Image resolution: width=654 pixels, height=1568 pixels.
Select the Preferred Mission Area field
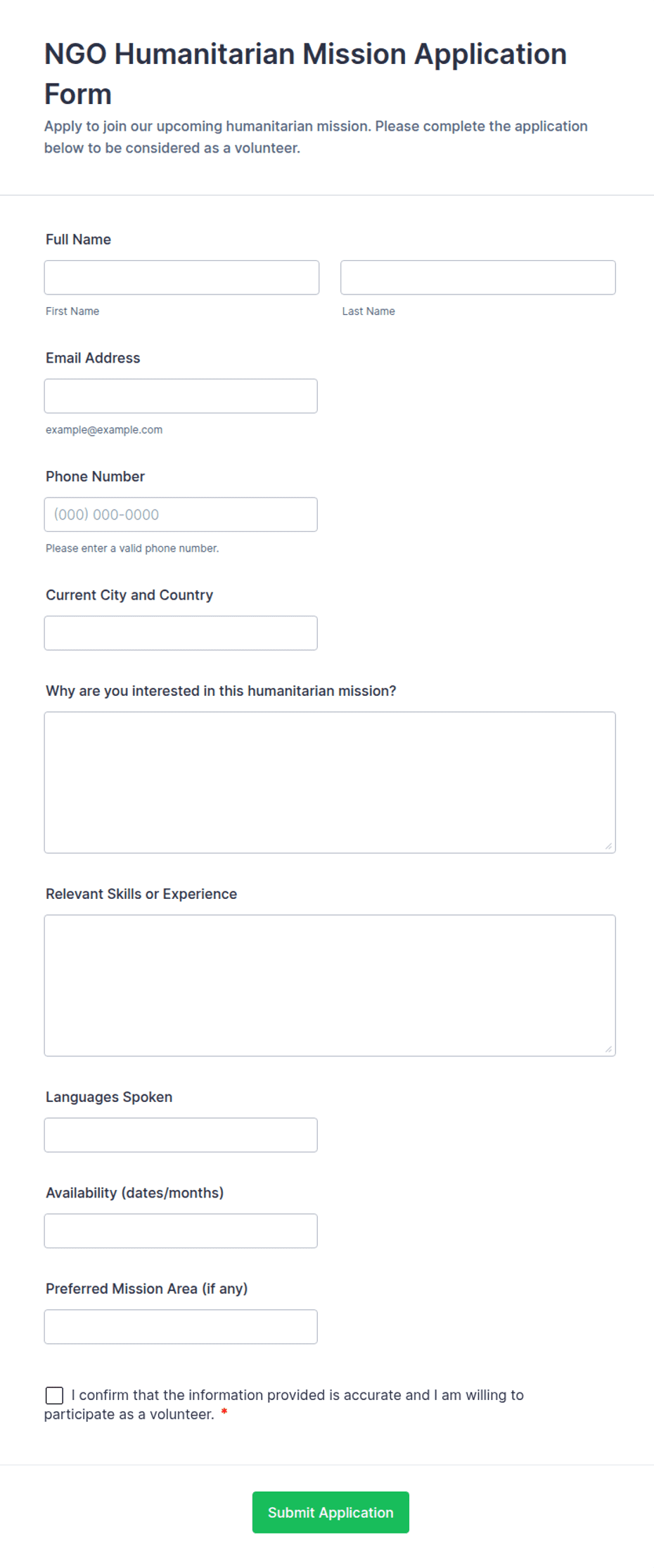tap(181, 1327)
